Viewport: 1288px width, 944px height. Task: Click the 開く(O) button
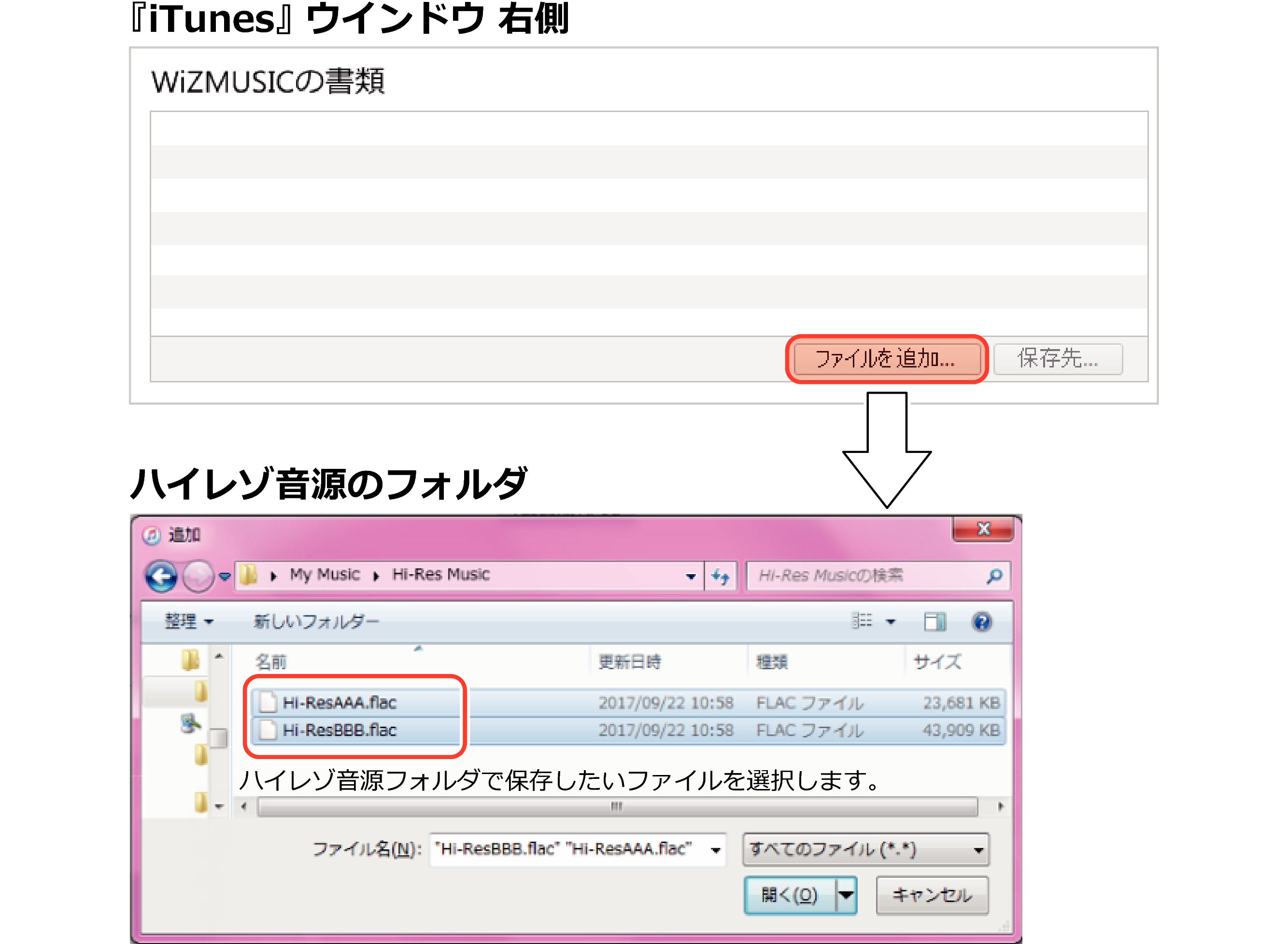[x=790, y=894]
